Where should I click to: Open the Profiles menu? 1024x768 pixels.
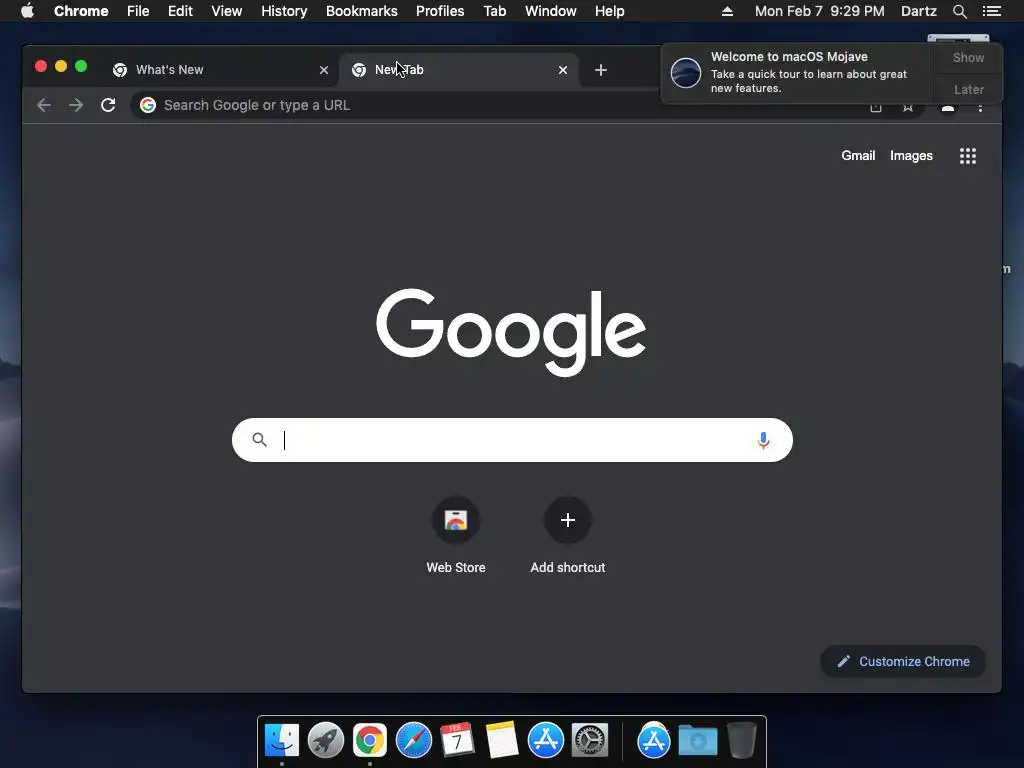coord(440,11)
